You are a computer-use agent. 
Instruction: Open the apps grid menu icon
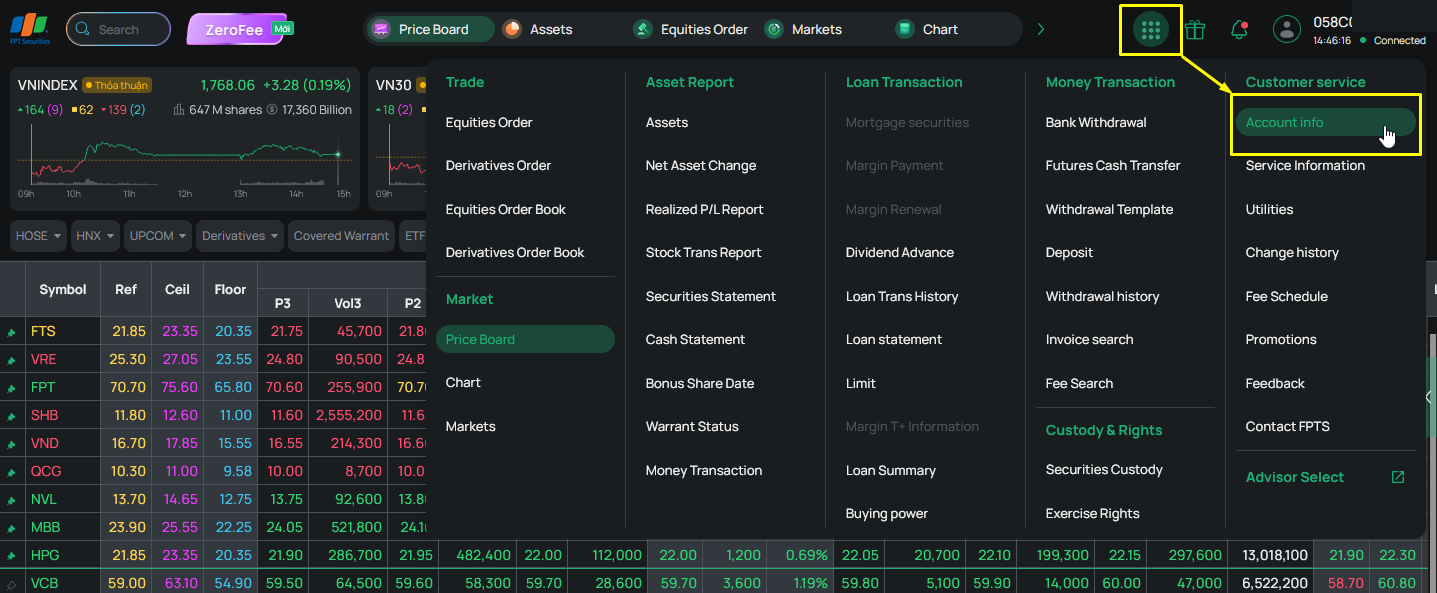coord(1150,30)
